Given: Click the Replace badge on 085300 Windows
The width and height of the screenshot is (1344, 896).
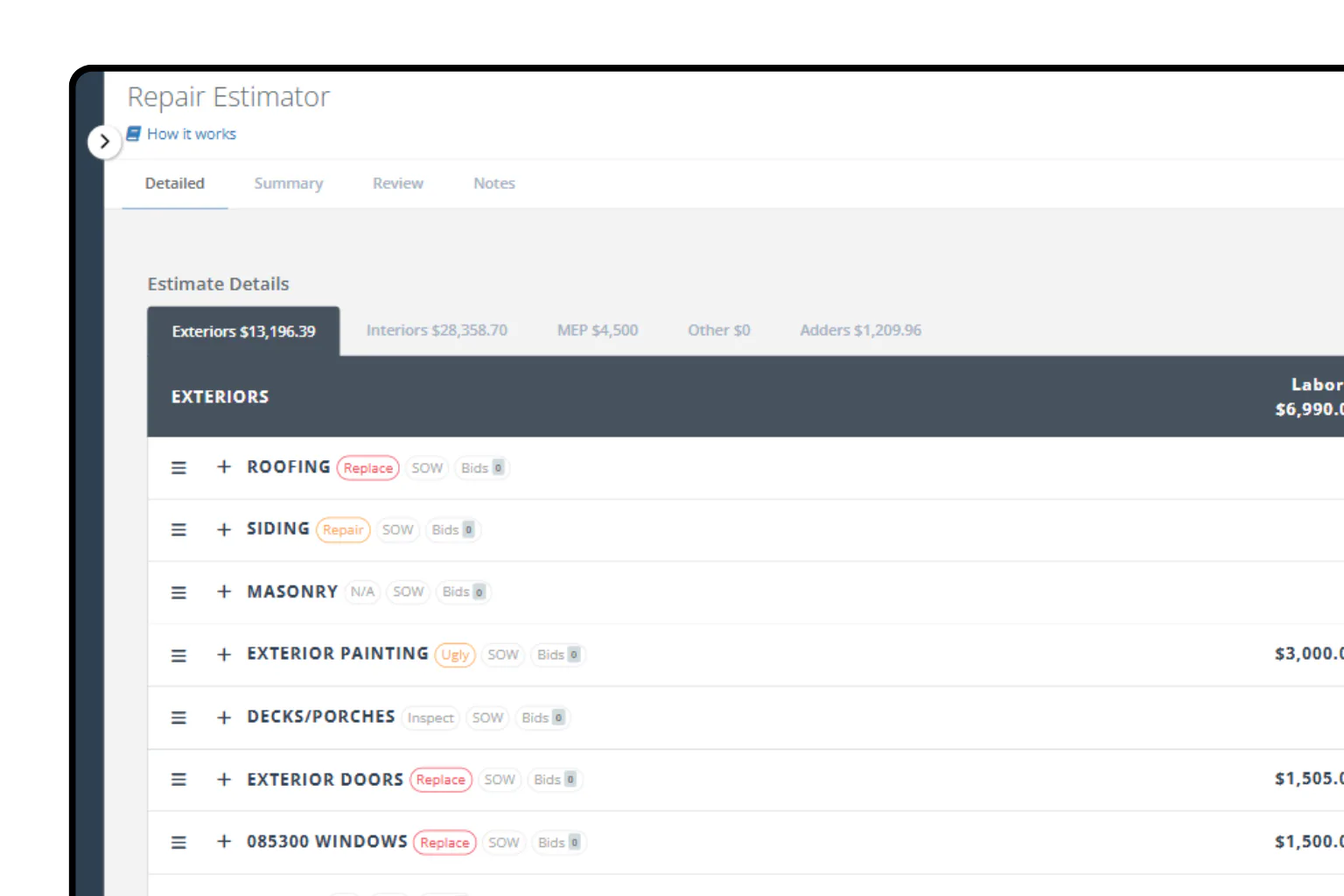Looking at the screenshot, I should [444, 843].
